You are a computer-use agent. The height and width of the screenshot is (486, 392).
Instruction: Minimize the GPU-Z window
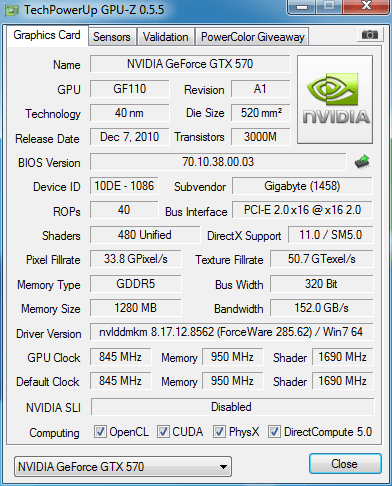[x=302, y=7]
